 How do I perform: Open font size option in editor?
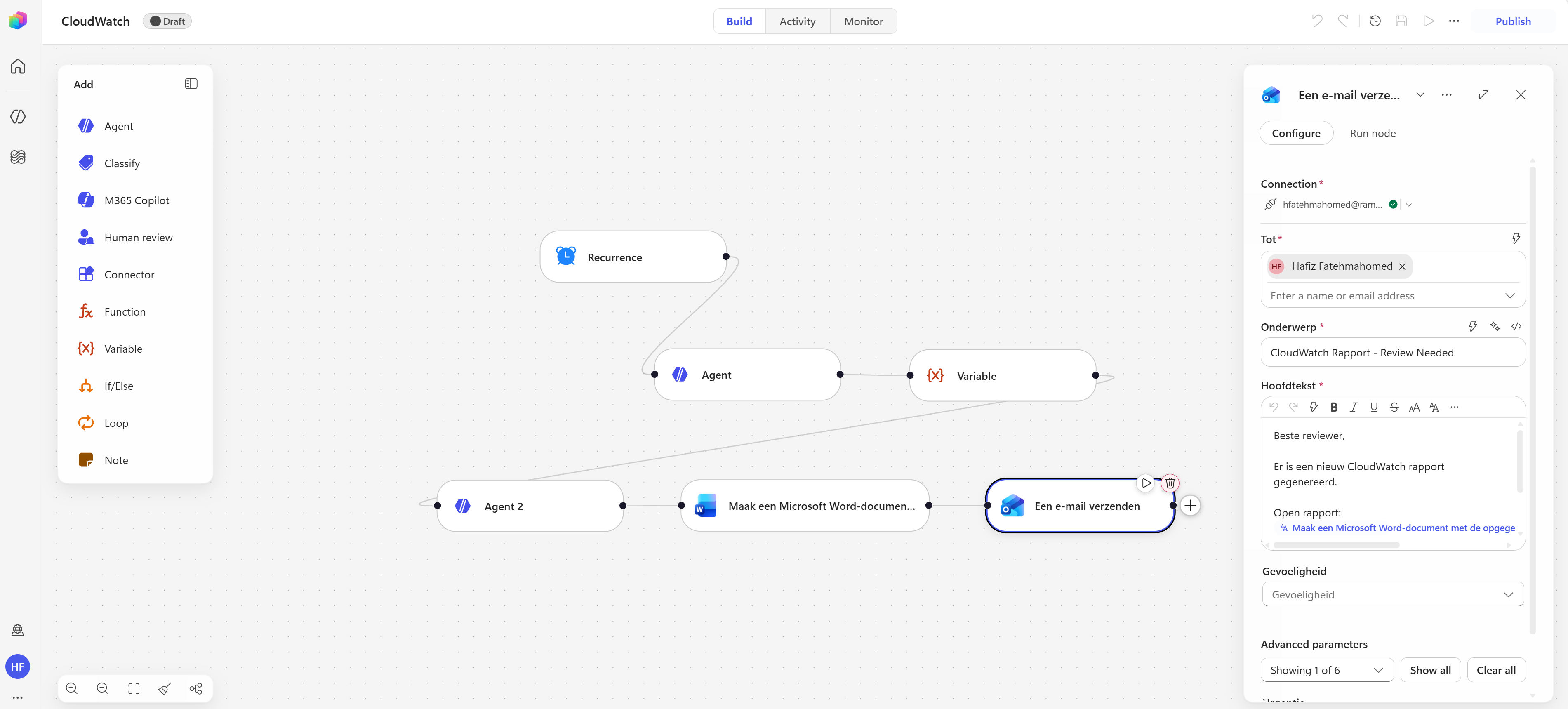click(x=1415, y=407)
